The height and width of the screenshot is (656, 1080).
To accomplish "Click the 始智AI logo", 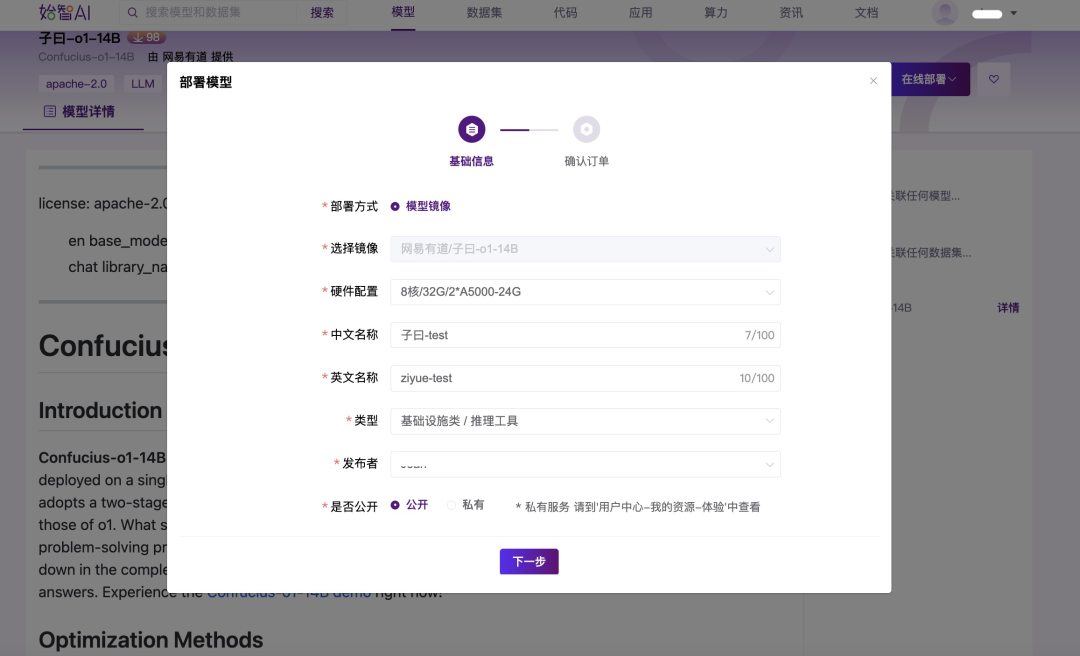I will tap(64, 12).
